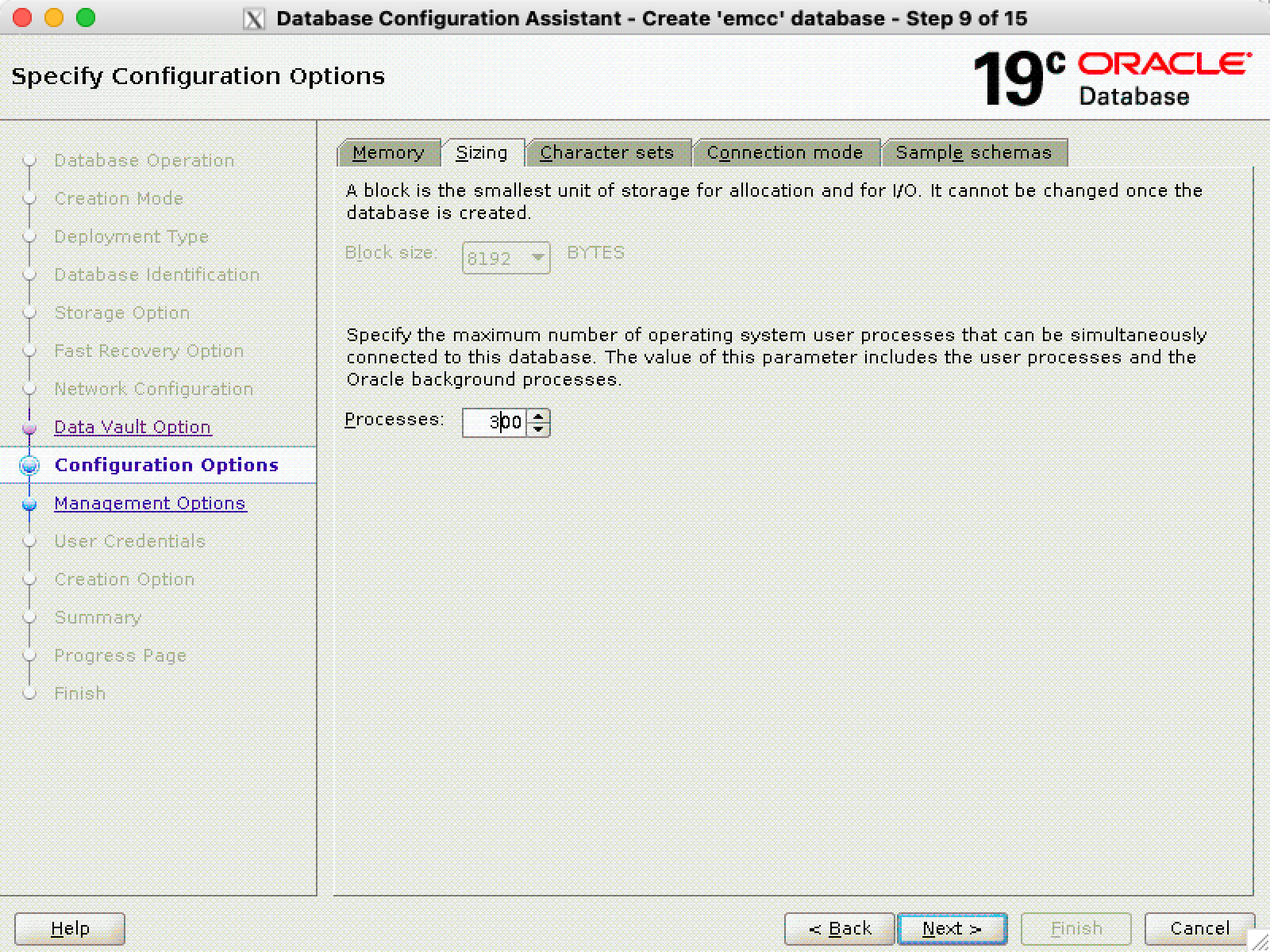Jump to Management Options step

tap(150, 503)
